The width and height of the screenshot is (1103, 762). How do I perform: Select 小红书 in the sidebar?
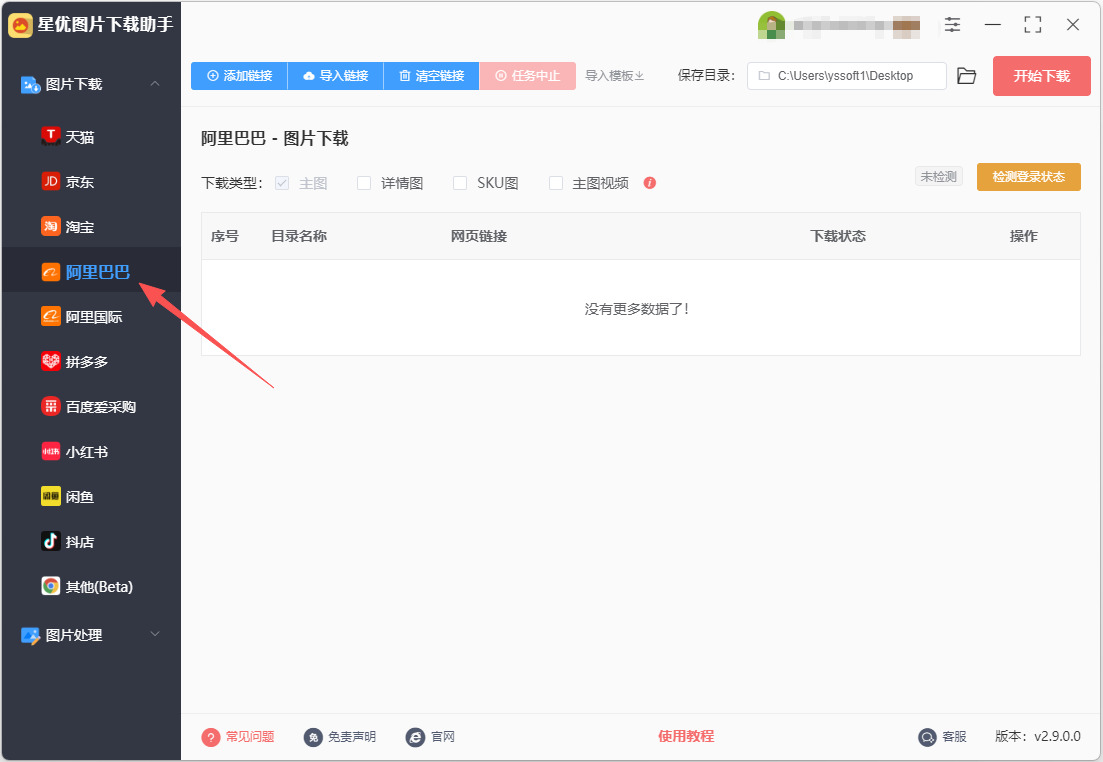tap(91, 452)
